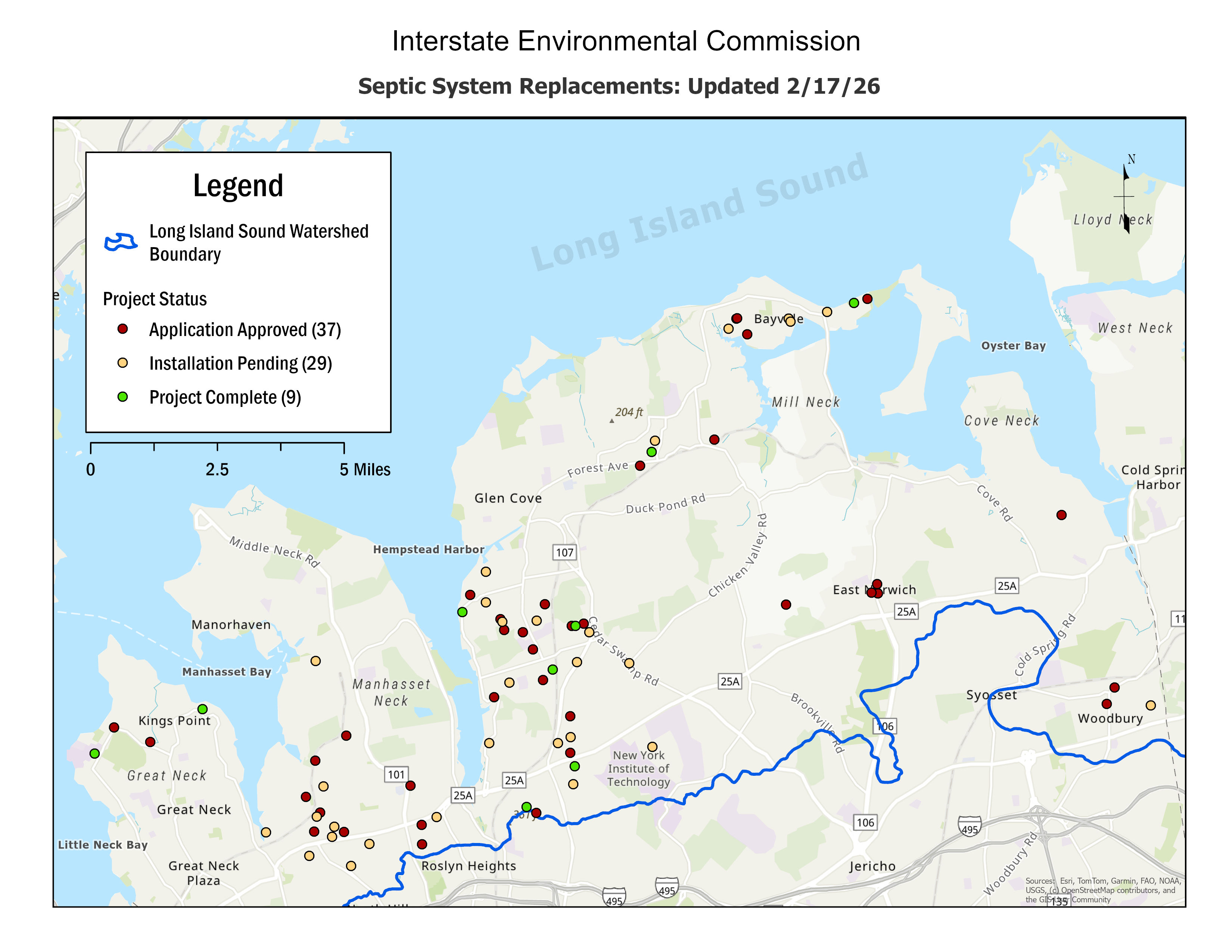Click the Installation Pending (29) label
The height and width of the screenshot is (952, 1232).
pos(240,363)
